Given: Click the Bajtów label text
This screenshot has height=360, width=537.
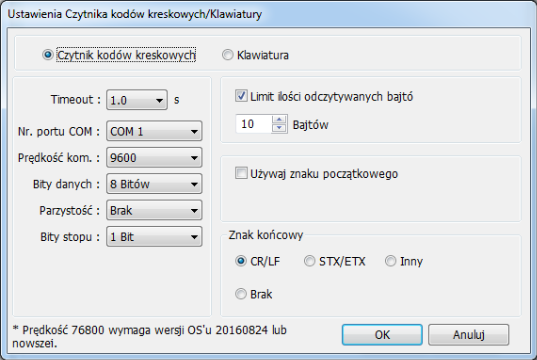Looking at the screenshot, I should pos(311,125).
